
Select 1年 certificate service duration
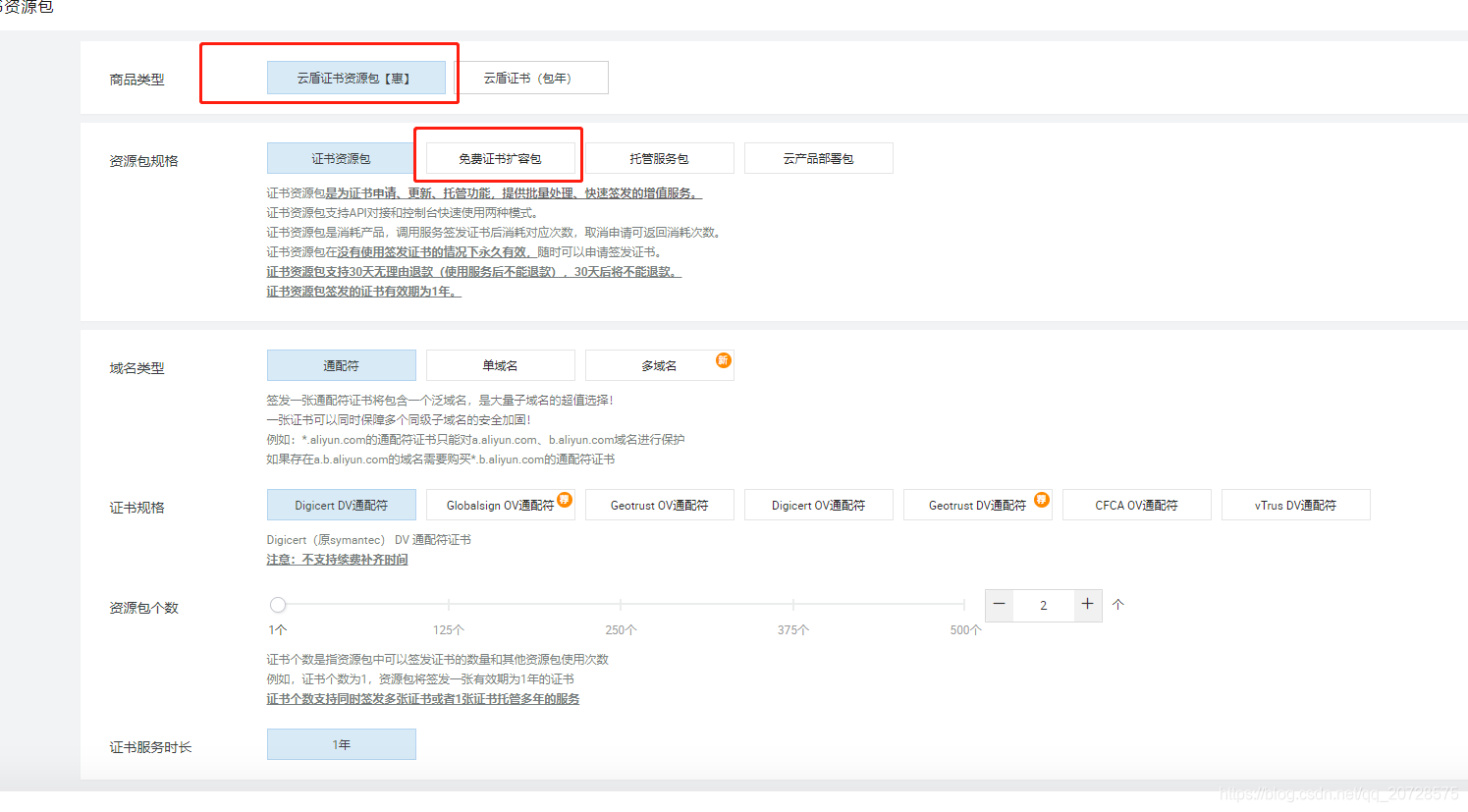[x=341, y=744]
